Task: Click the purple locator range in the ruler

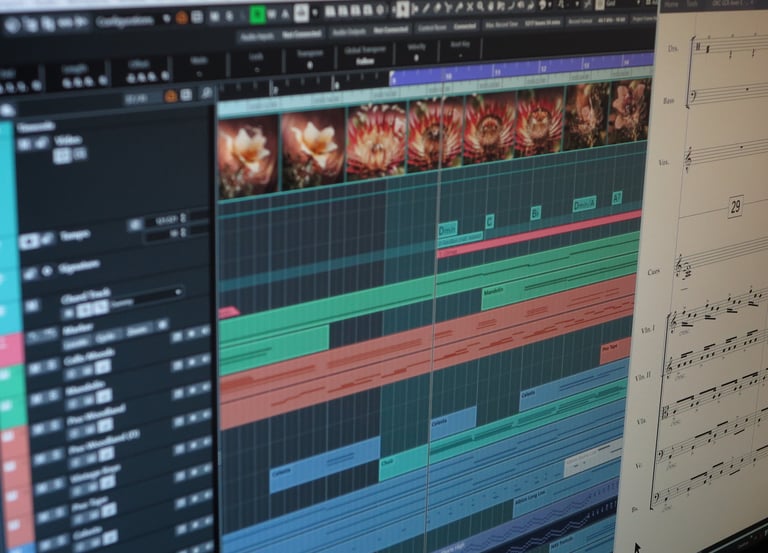Action: [x=522, y=68]
